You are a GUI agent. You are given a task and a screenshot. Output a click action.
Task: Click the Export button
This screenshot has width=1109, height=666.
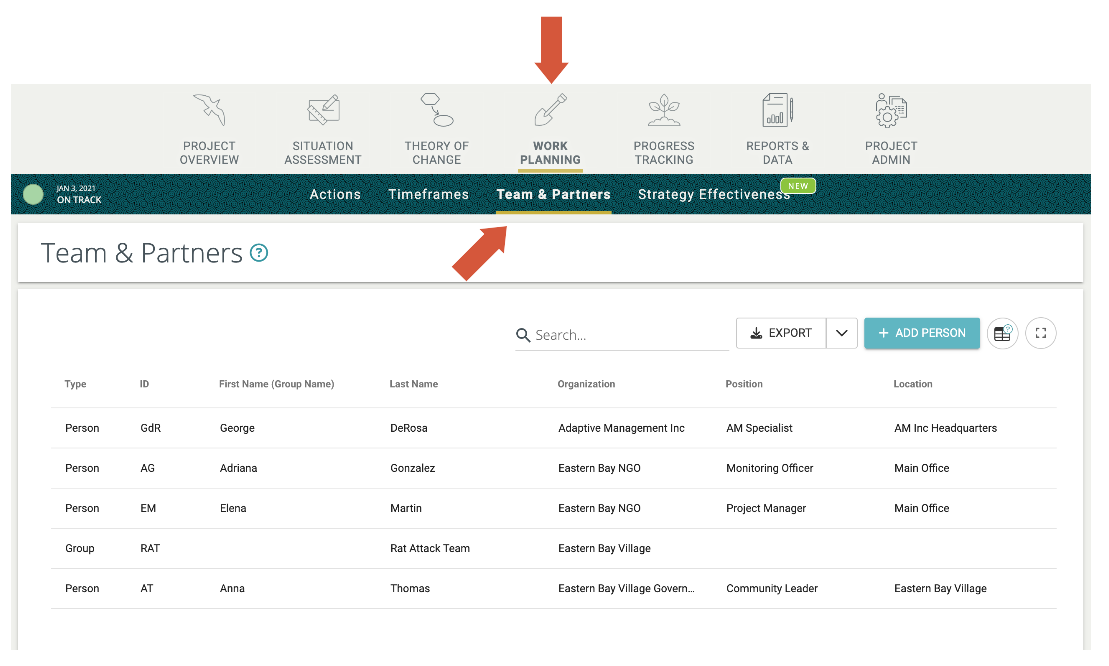coord(781,334)
